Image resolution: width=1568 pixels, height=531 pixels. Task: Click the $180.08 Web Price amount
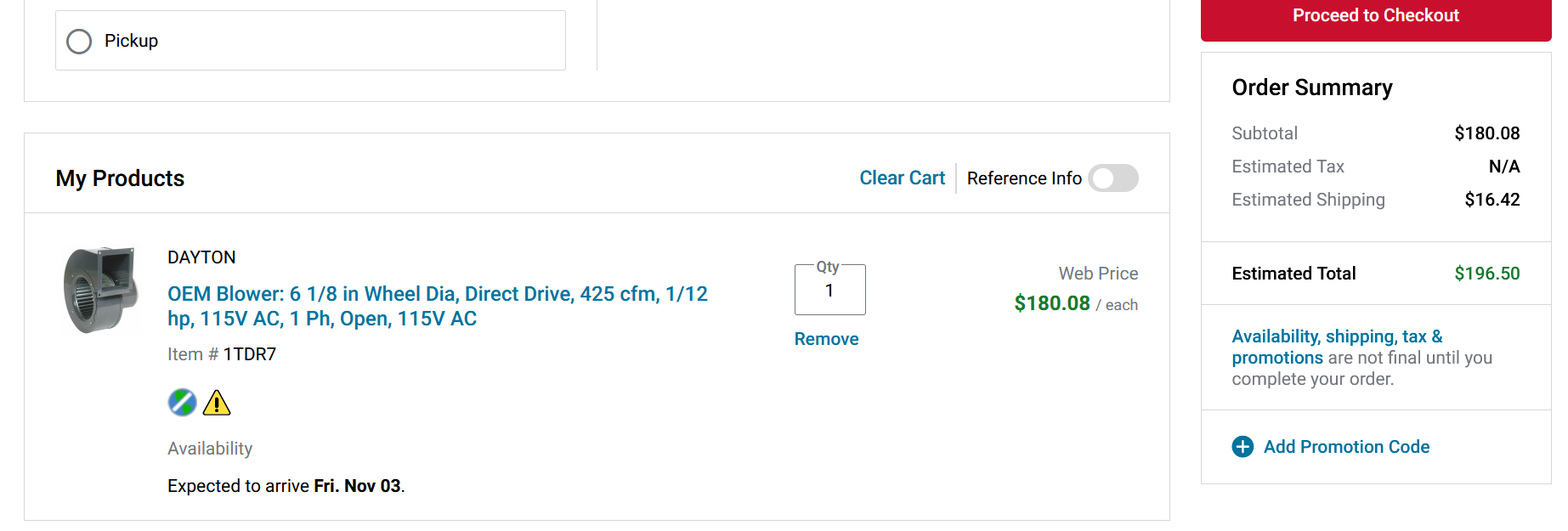(x=1051, y=303)
